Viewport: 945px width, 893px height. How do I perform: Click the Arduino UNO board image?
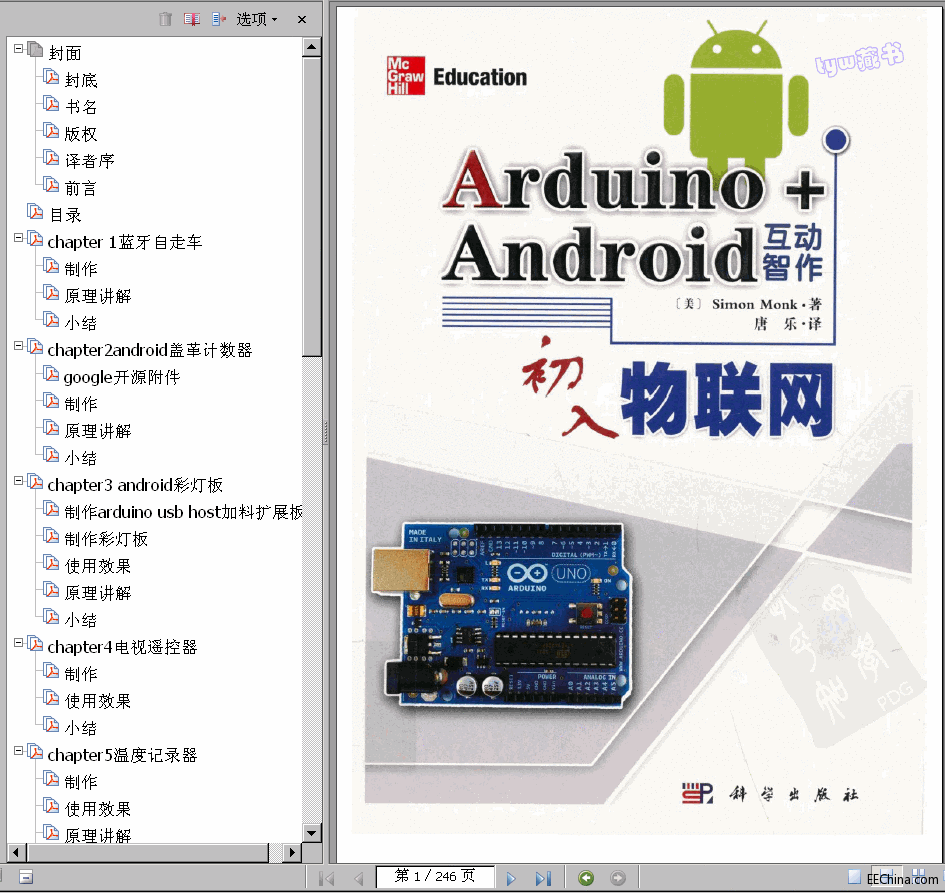click(x=501, y=614)
